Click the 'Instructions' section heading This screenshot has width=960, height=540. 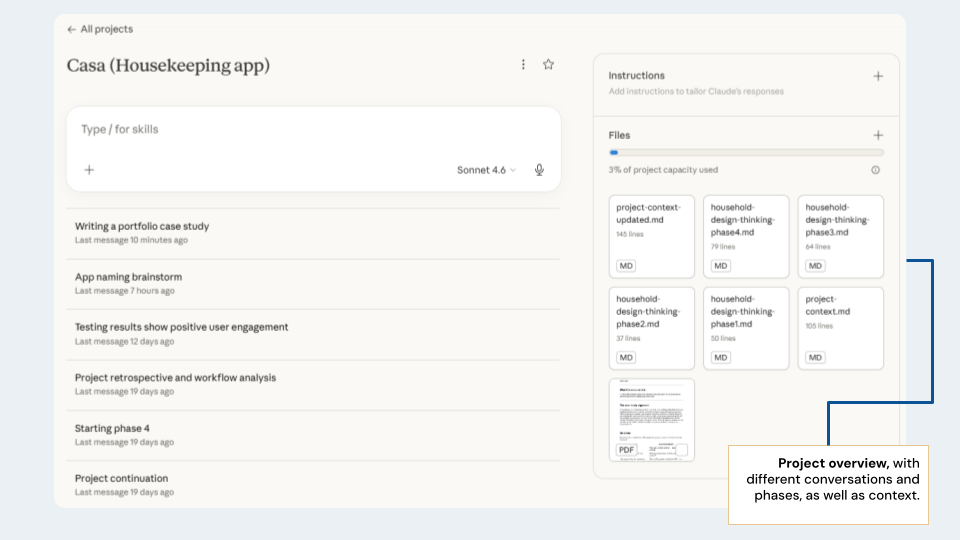coord(636,75)
